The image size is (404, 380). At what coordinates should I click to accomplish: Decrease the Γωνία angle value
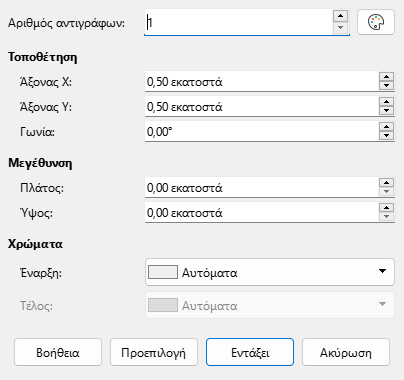[386, 136]
